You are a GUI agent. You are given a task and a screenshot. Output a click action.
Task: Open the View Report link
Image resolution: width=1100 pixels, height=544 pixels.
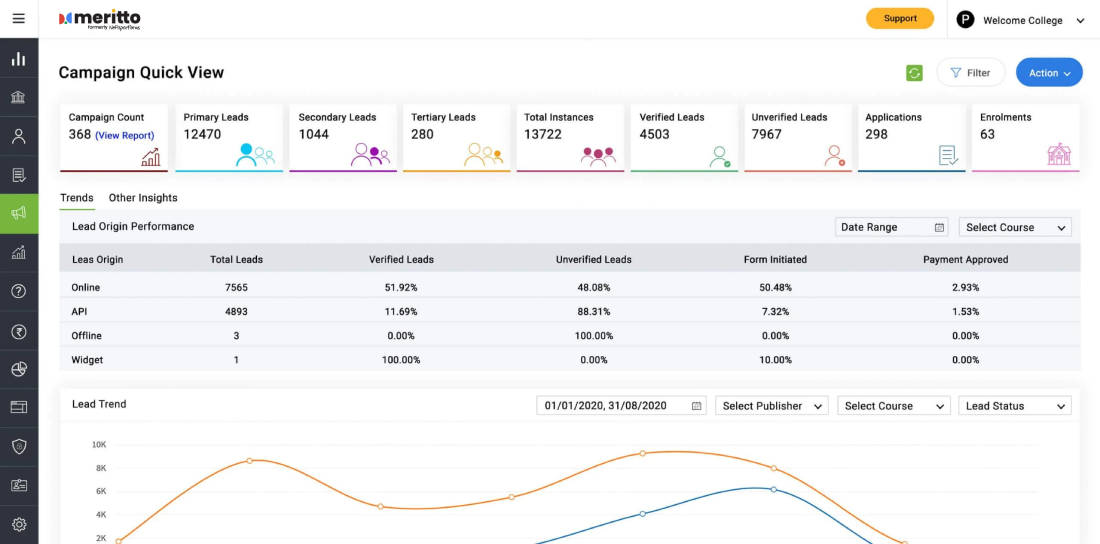[125, 135]
